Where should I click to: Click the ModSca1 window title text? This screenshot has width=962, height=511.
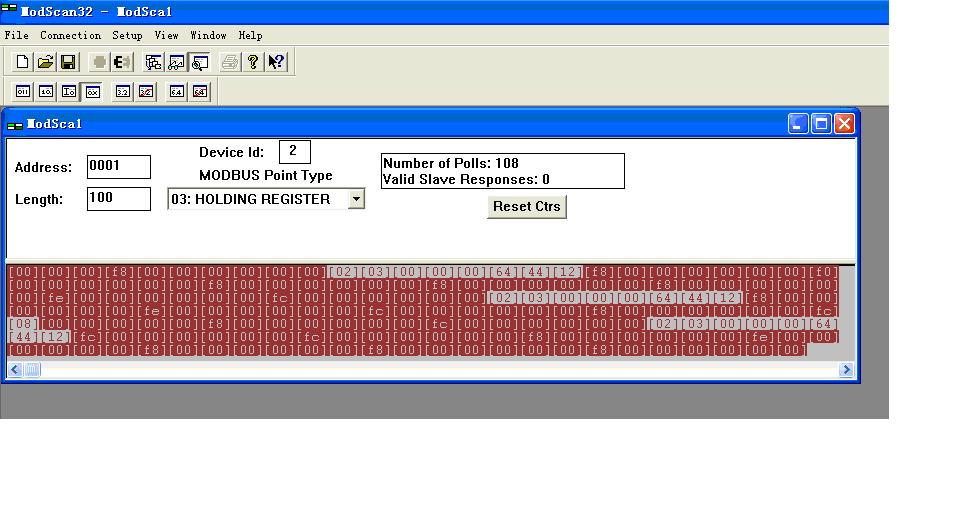coord(54,124)
